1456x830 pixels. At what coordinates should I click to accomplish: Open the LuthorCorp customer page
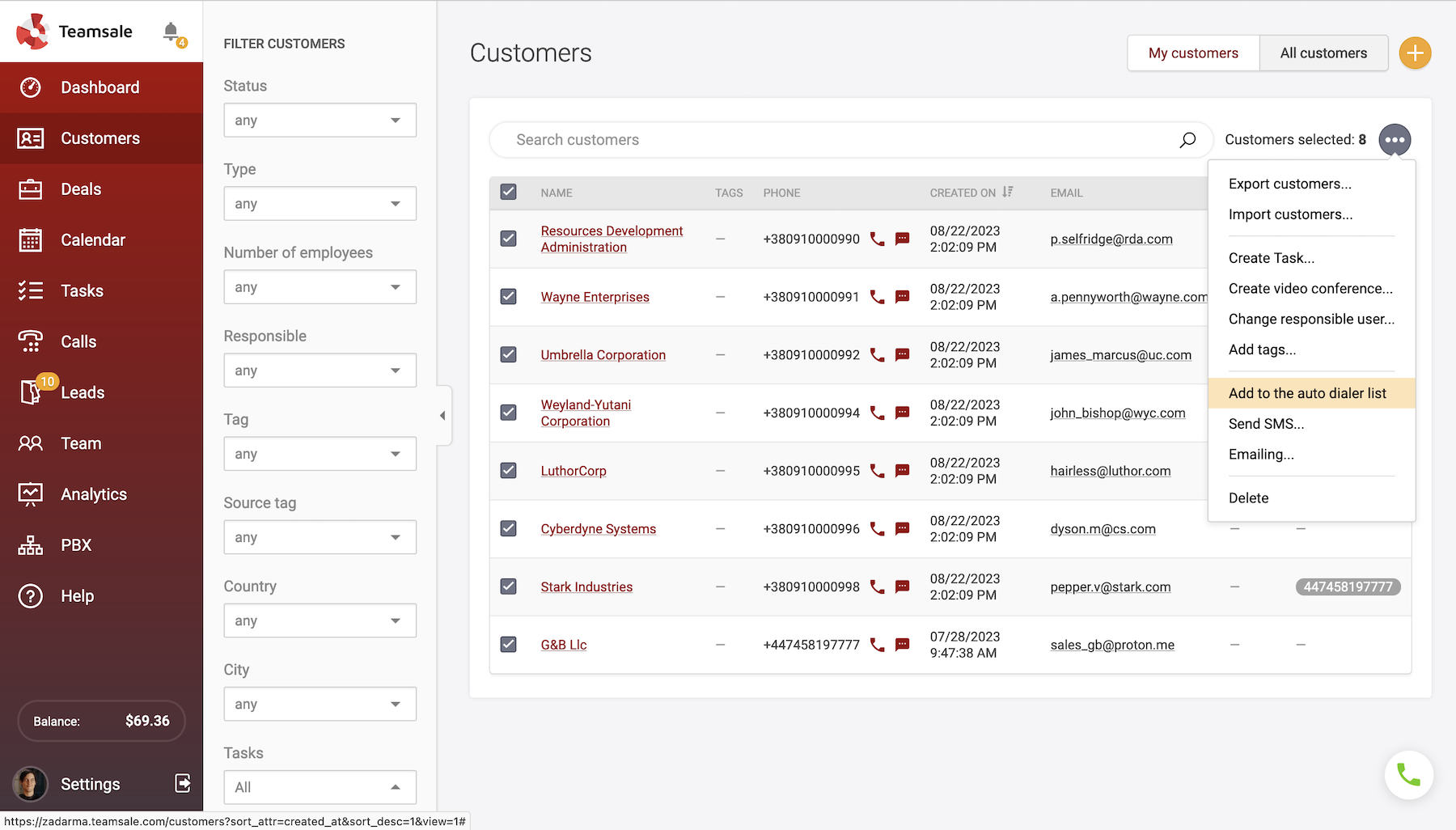[x=574, y=470]
